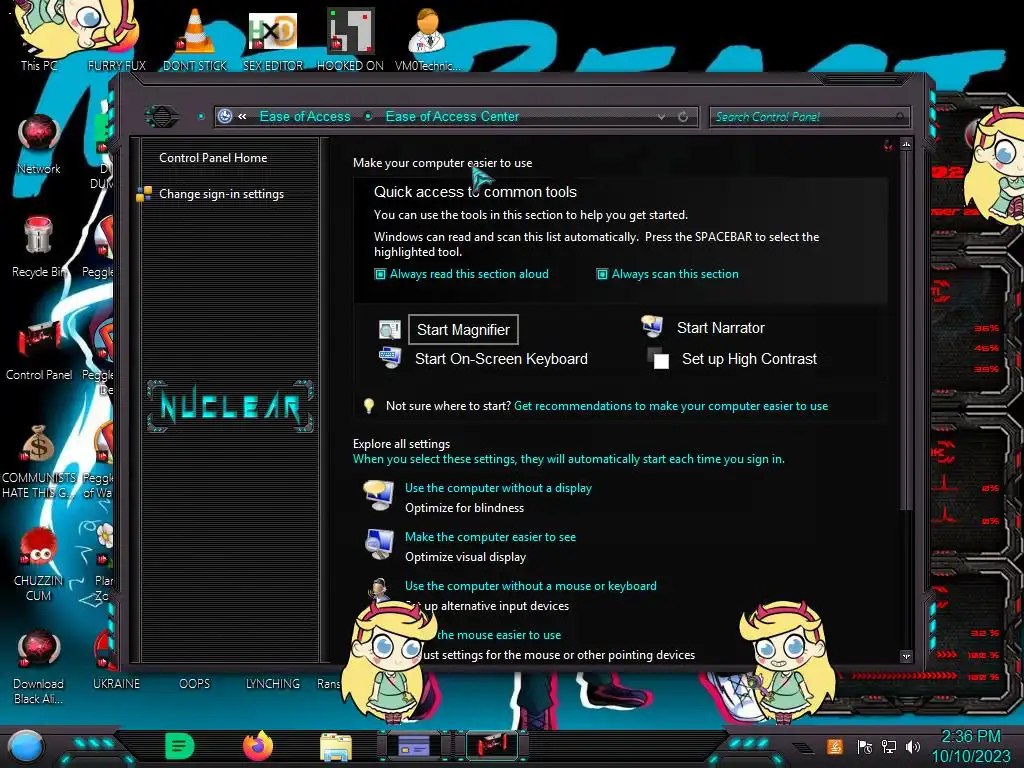Viewport: 1024px width, 768px height.
Task: Click the Start Magnifier button
Action: coord(463,329)
